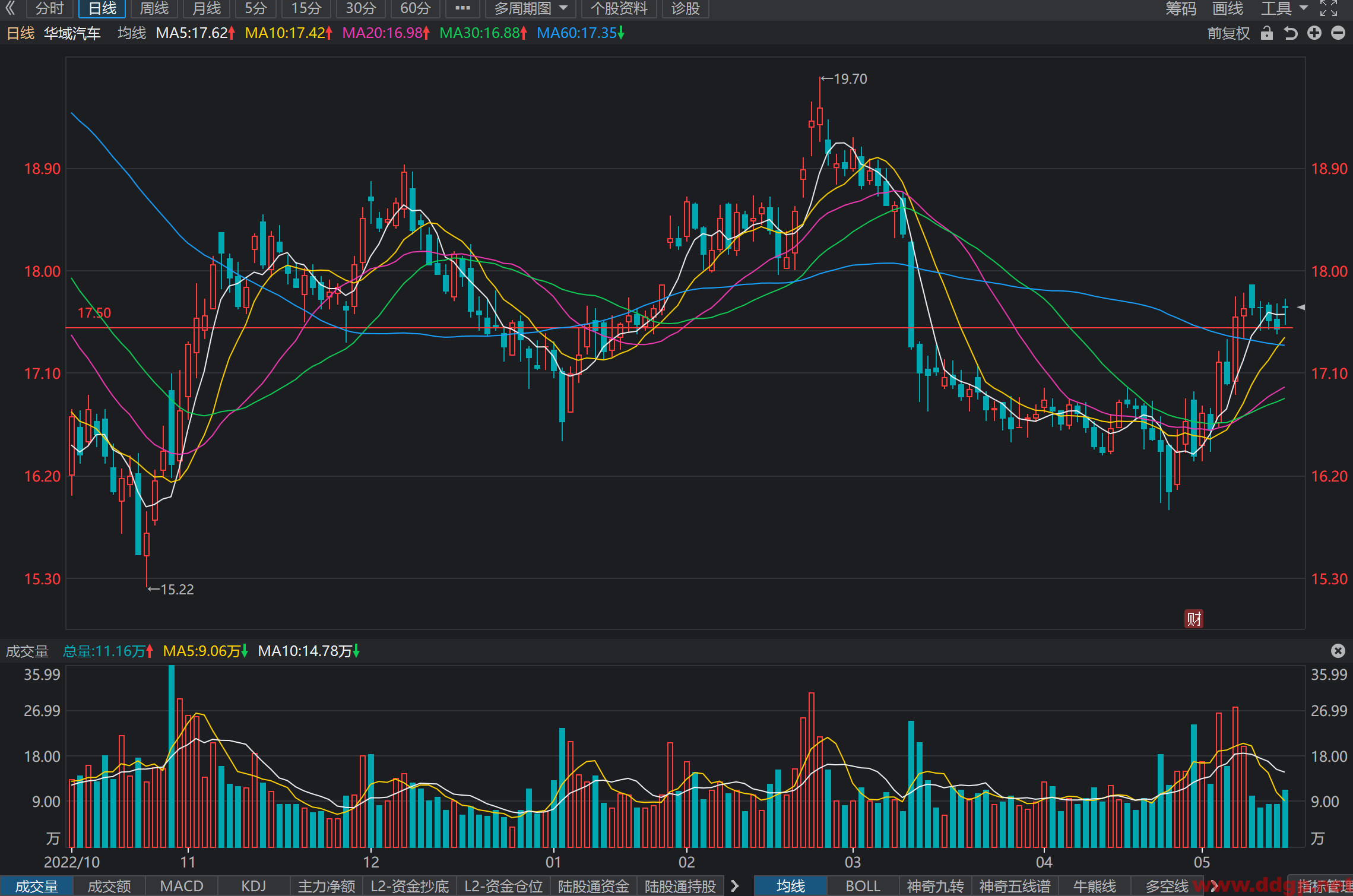This screenshot has height=896, width=1353.
Task: Zoom in with the plus circle icon
Action: coord(1314,33)
